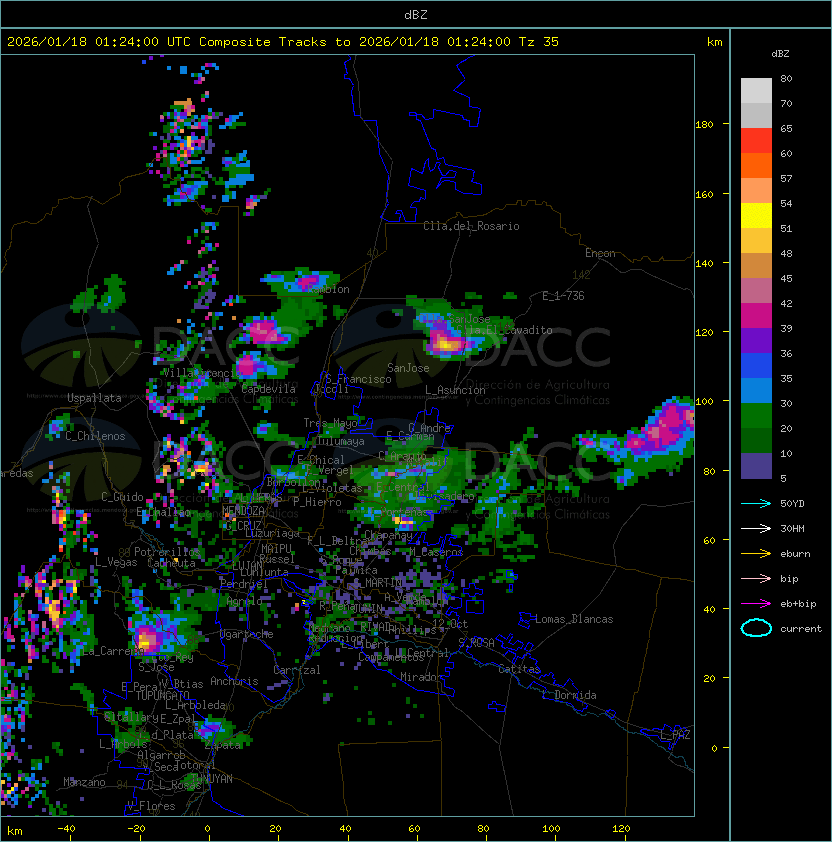Viewport: 832px width, 842px height.
Task: Click the 'Tz 35' text in header
Action: [539, 42]
